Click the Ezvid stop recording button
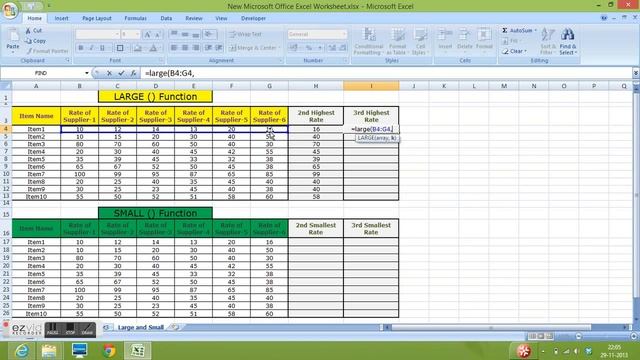 [70, 329]
